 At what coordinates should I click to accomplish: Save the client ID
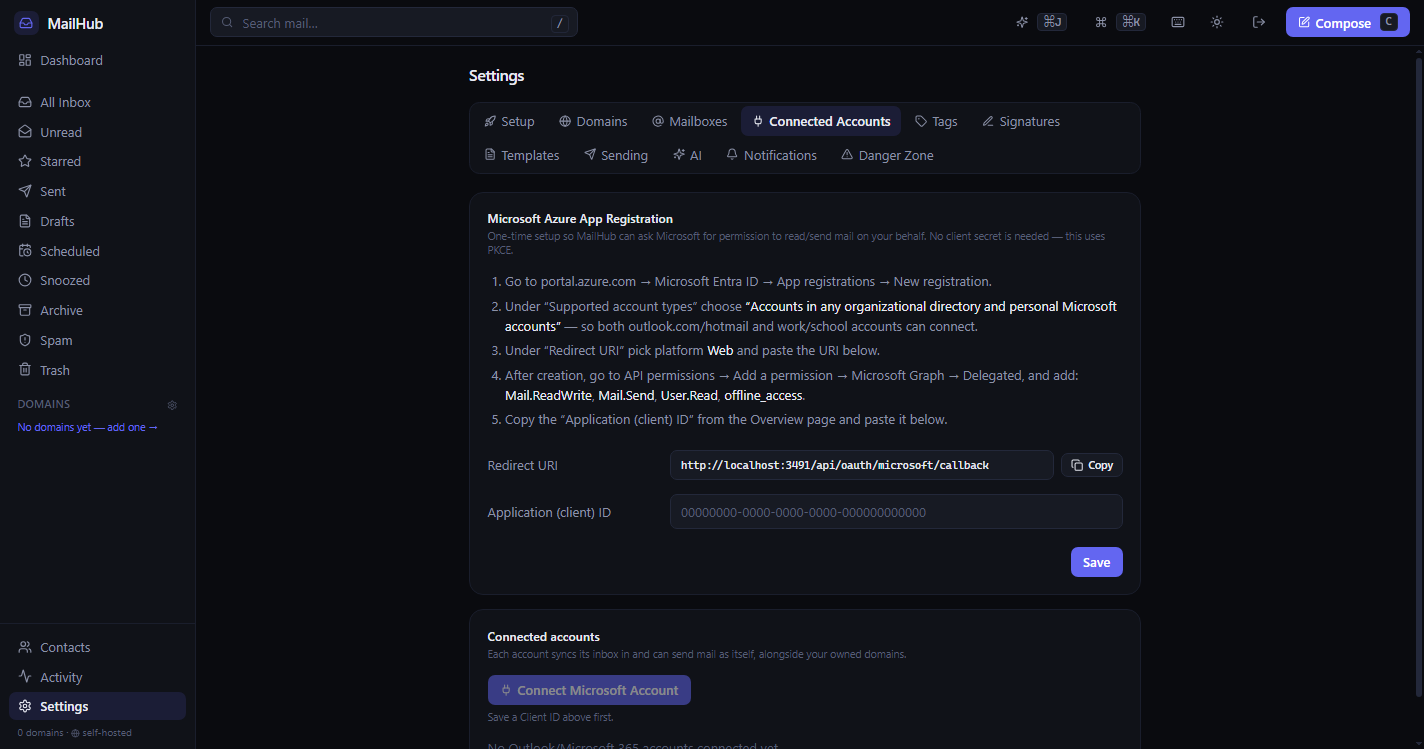coord(1096,562)
